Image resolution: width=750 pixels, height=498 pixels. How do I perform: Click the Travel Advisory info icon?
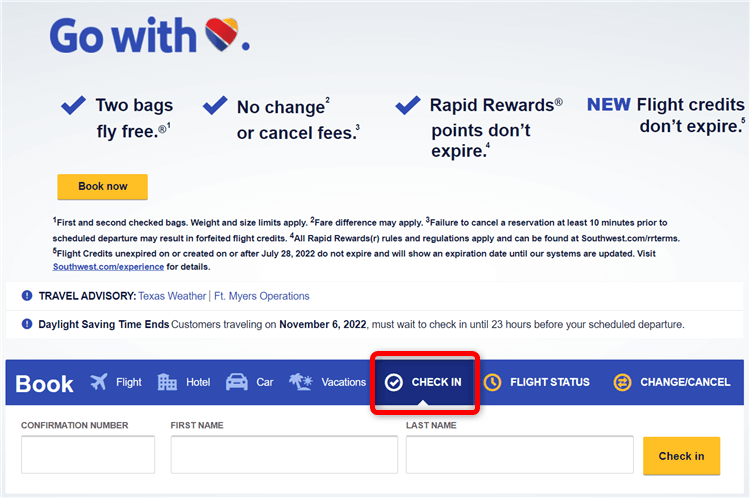tap(27, 296)
